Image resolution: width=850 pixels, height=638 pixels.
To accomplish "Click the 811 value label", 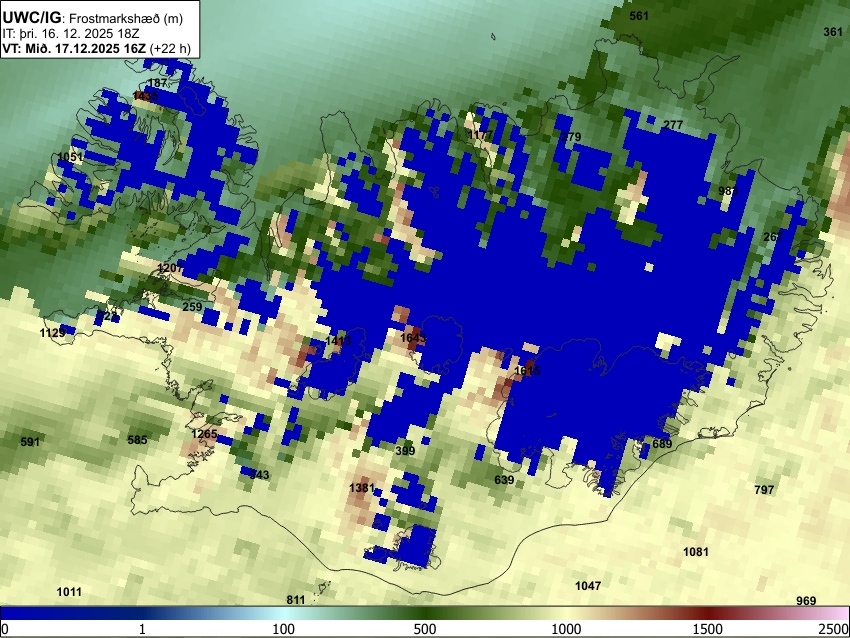I will [296, 600].
